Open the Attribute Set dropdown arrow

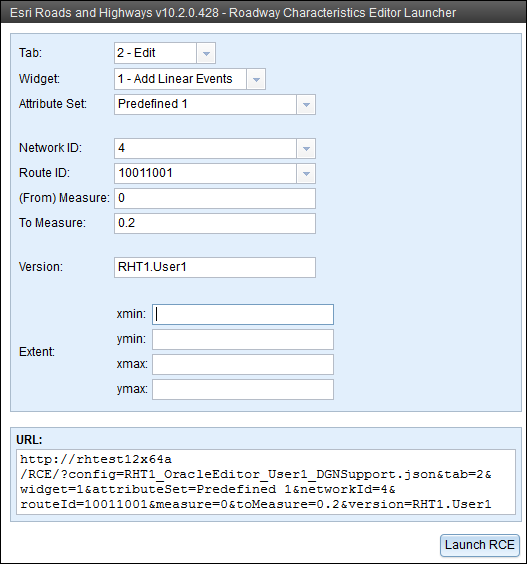point(306,105)
